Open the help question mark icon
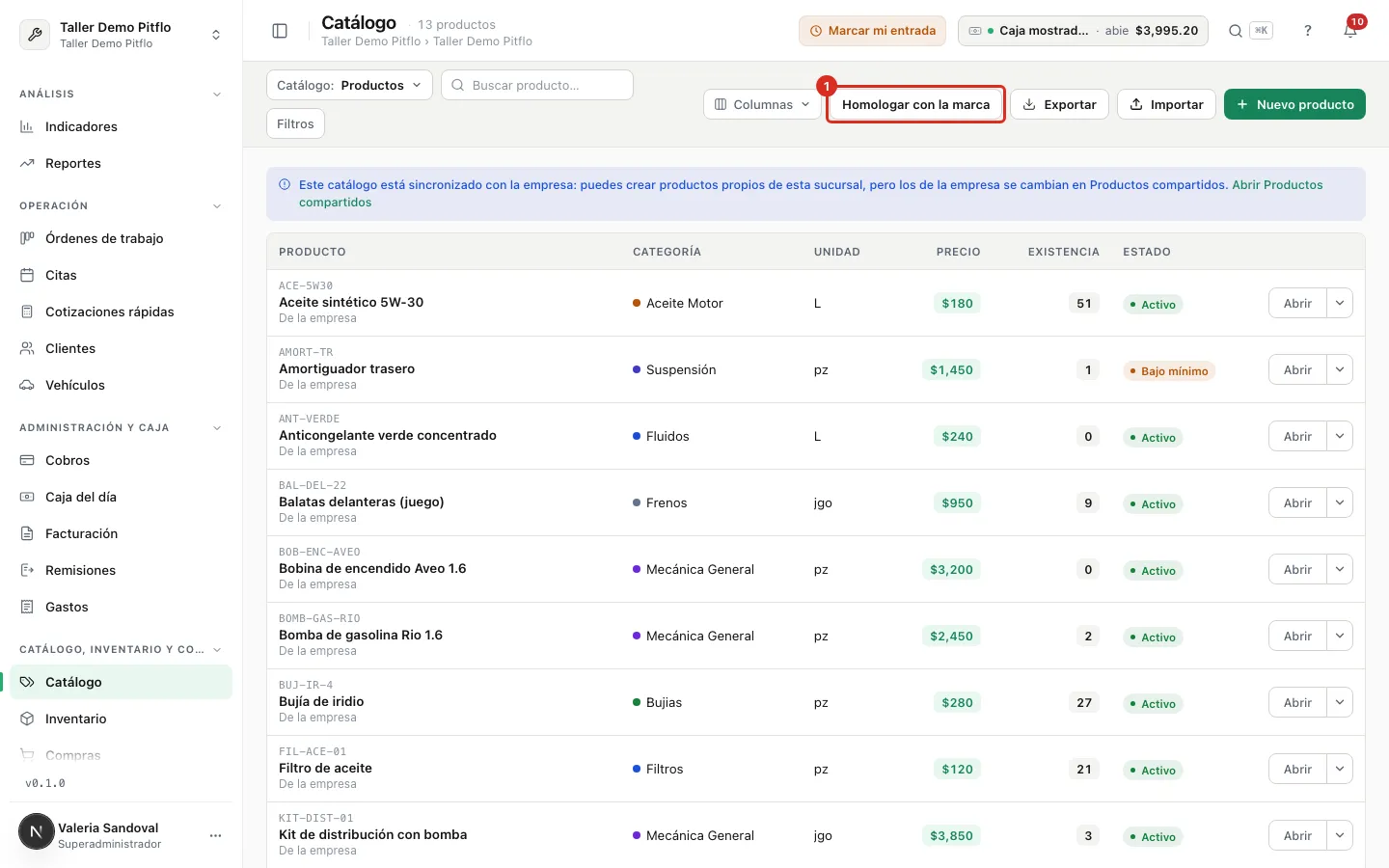The width and height of the screenshot is (1389, 868). (1308, 31)
